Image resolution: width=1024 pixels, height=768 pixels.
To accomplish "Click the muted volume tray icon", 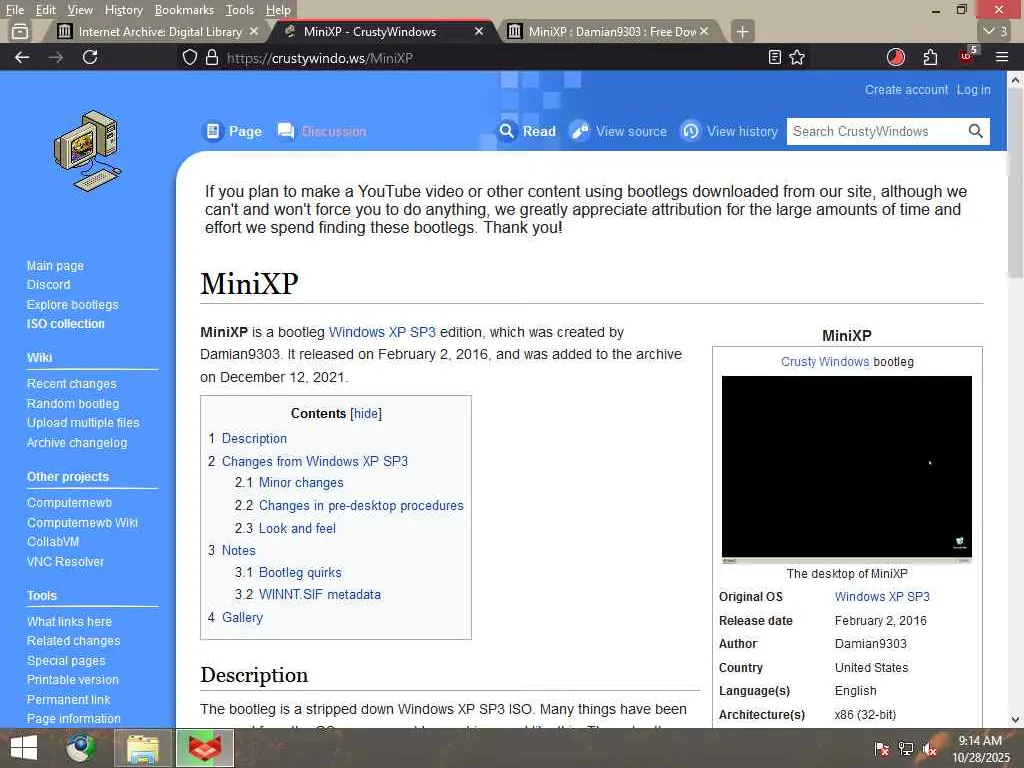I will click(929, 749).
